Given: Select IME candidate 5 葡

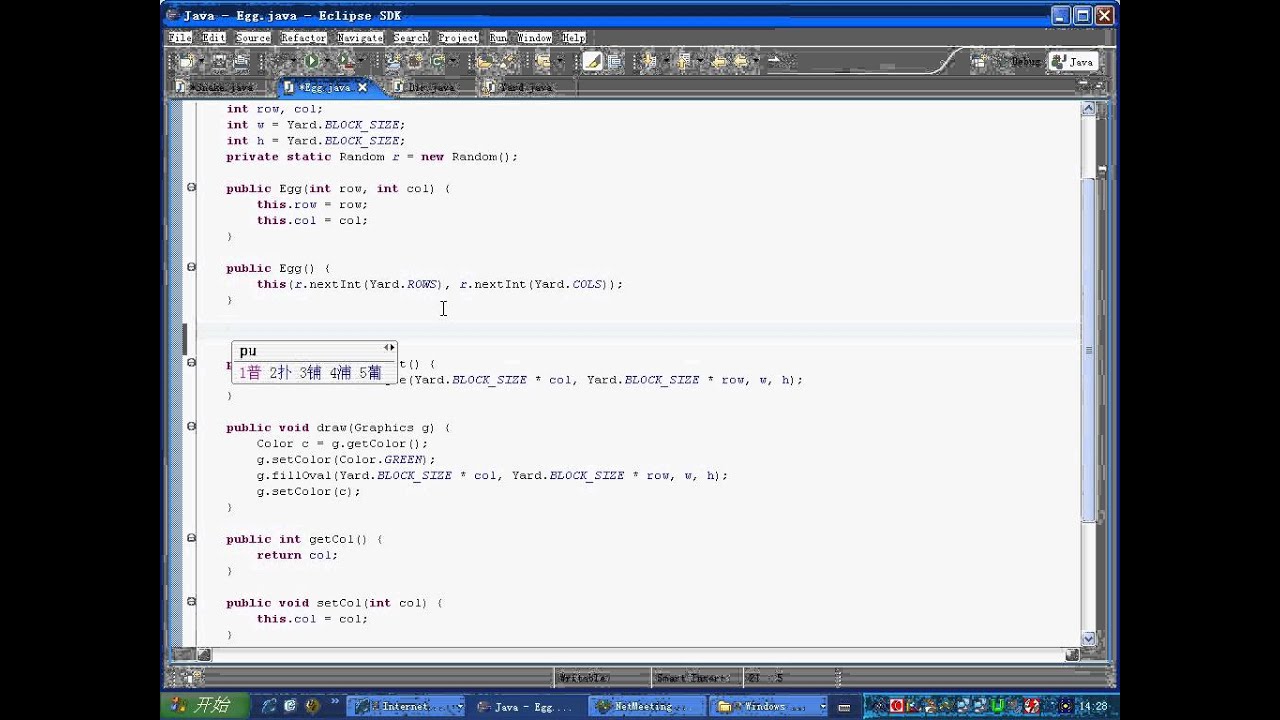Looking at the screenshot, I should pyautogui.click(x=371, y=373).
